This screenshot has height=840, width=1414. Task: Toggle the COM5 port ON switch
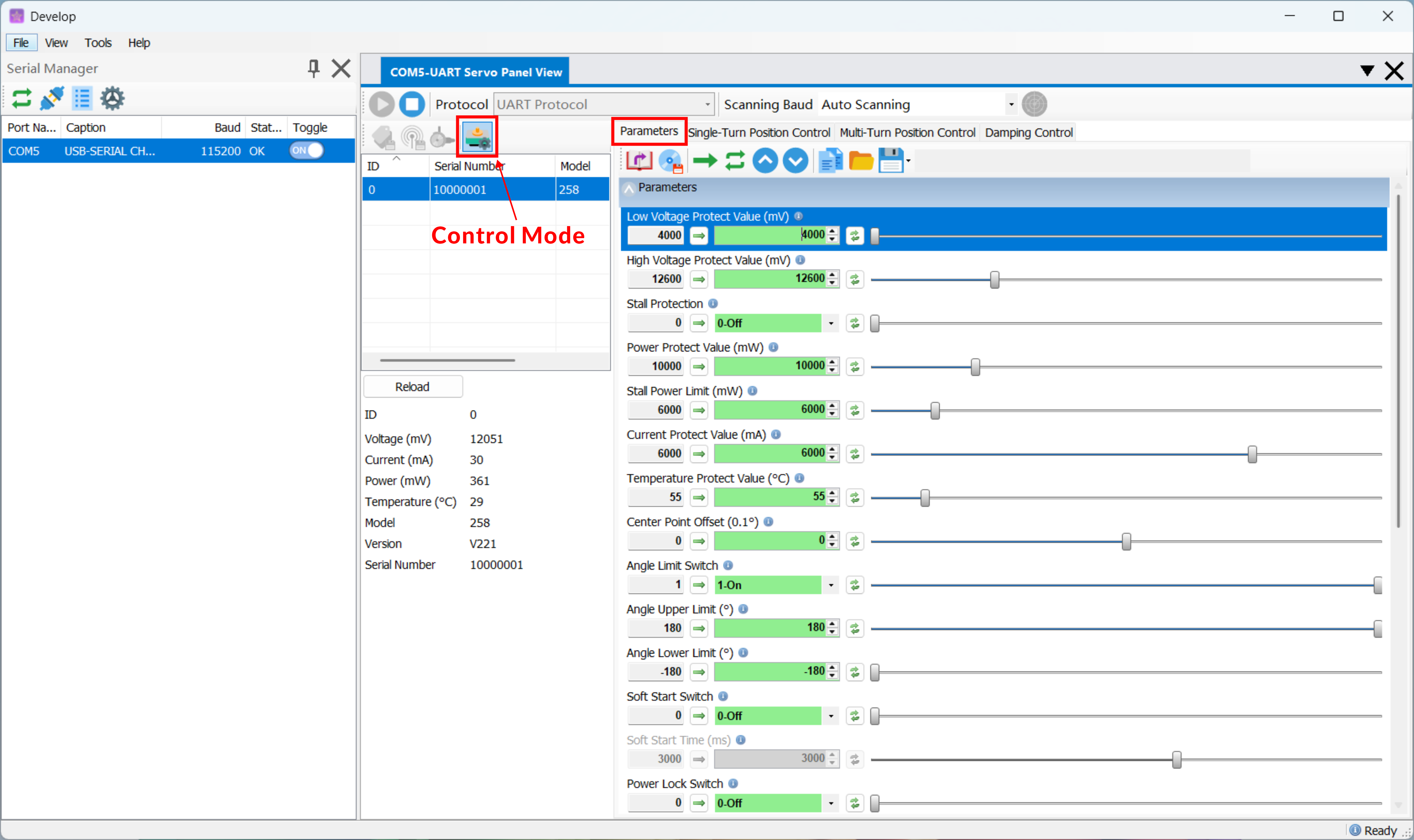click(306, 151)
